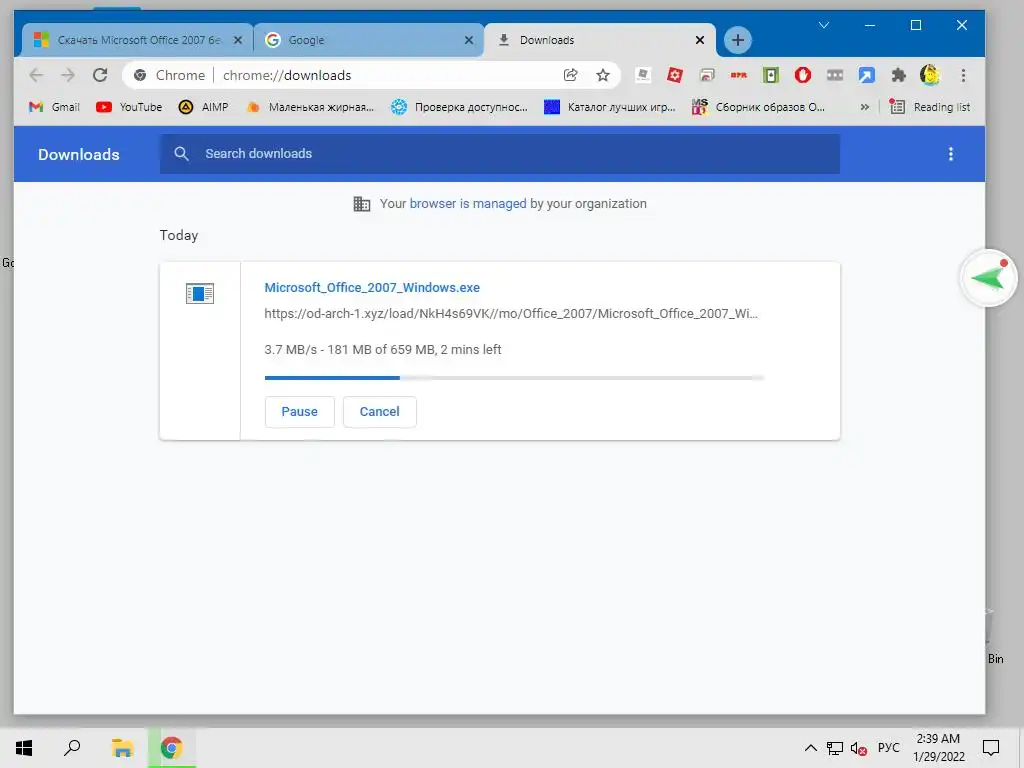Open Маленькая жирная bookmark

(x=310, y=107)
